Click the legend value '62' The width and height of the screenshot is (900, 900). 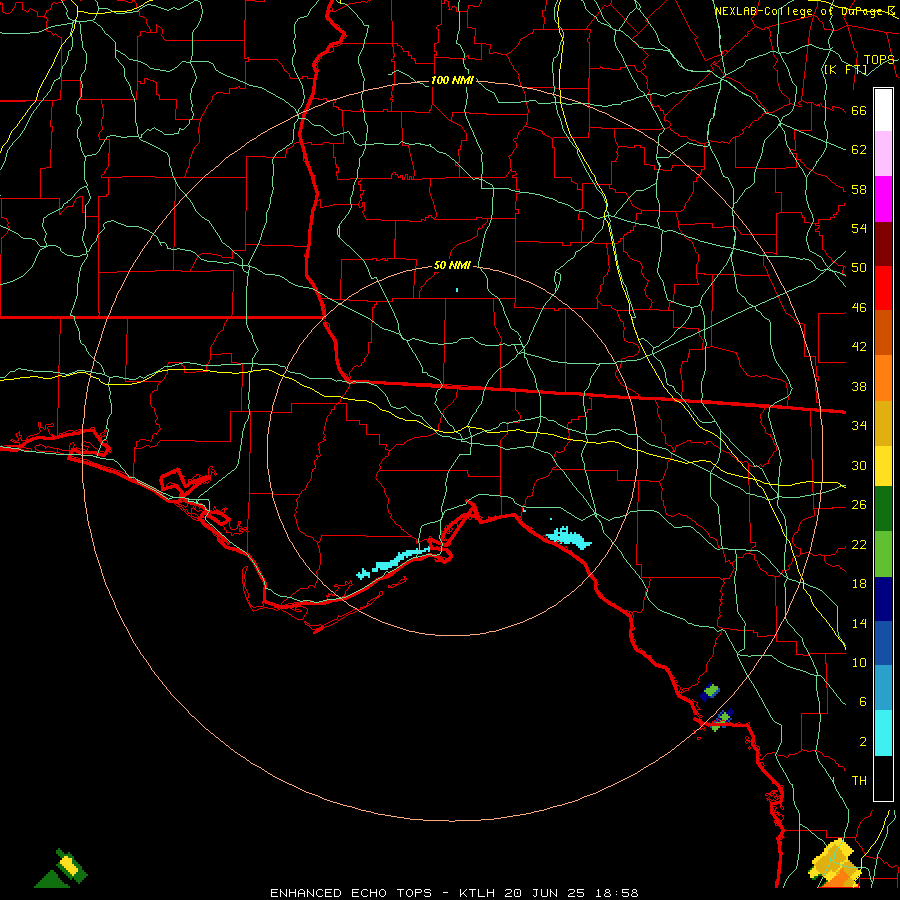click(x=859, y=149)
